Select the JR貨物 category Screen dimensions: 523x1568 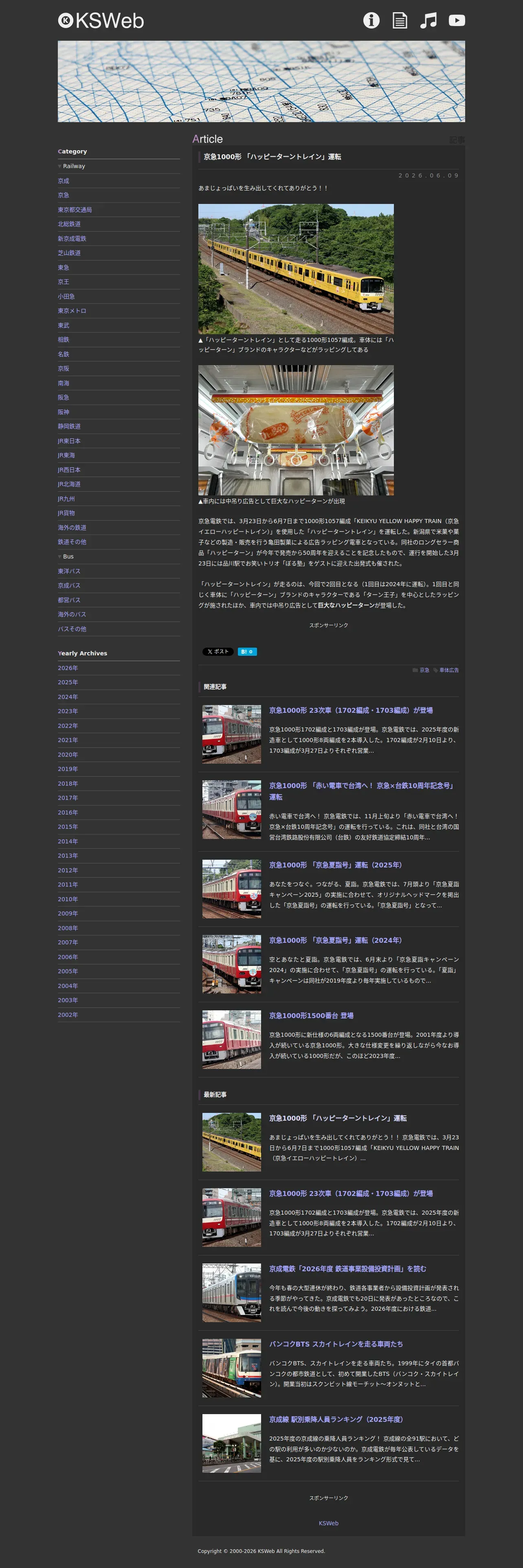[66, 513]
